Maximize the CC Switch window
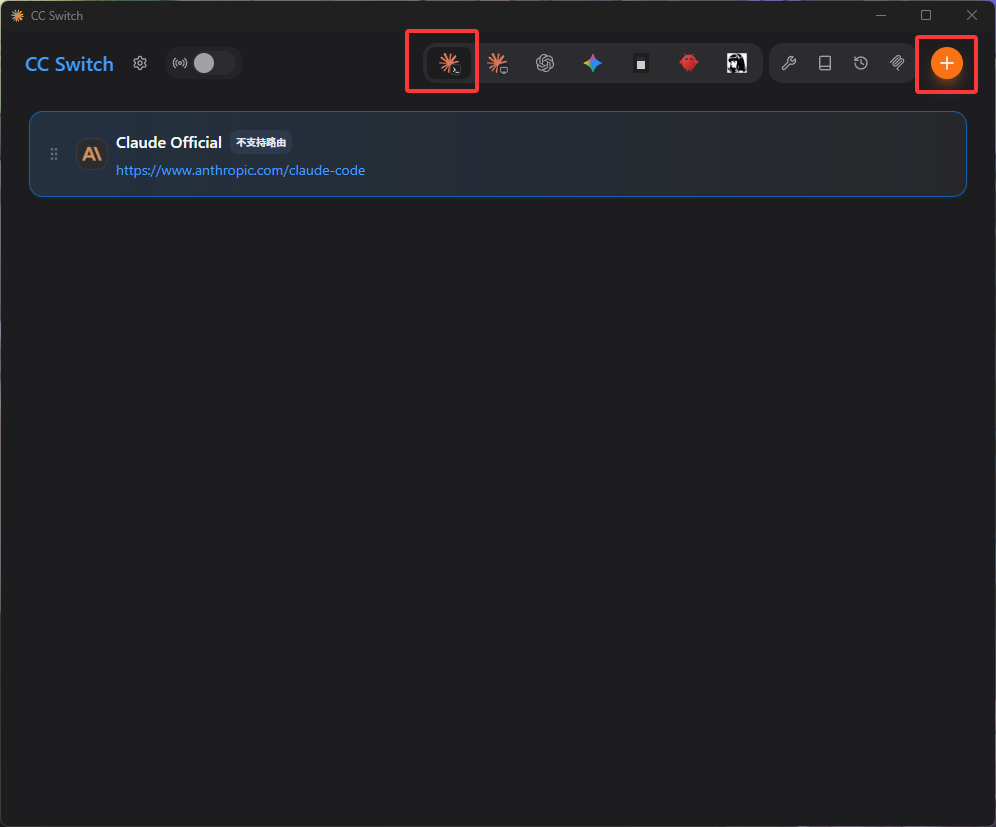The image size is (996, 827). coord(926,15)
